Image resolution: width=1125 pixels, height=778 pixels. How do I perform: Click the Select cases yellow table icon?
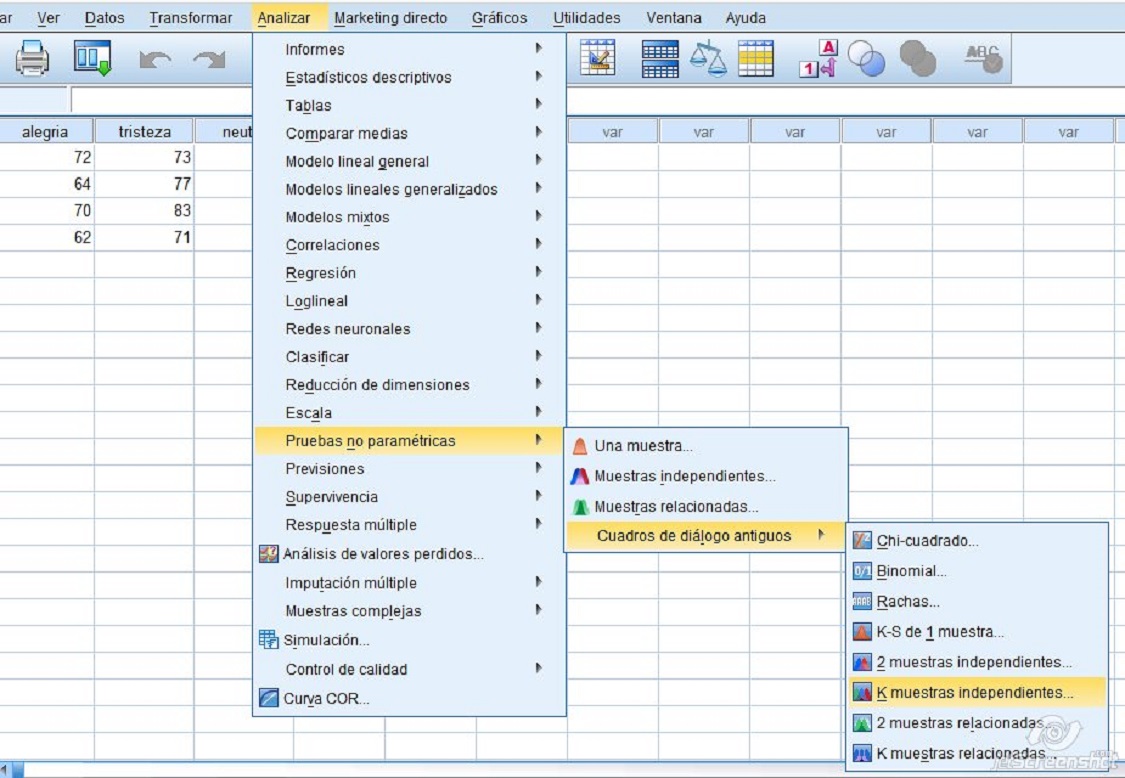coord(756,58)
